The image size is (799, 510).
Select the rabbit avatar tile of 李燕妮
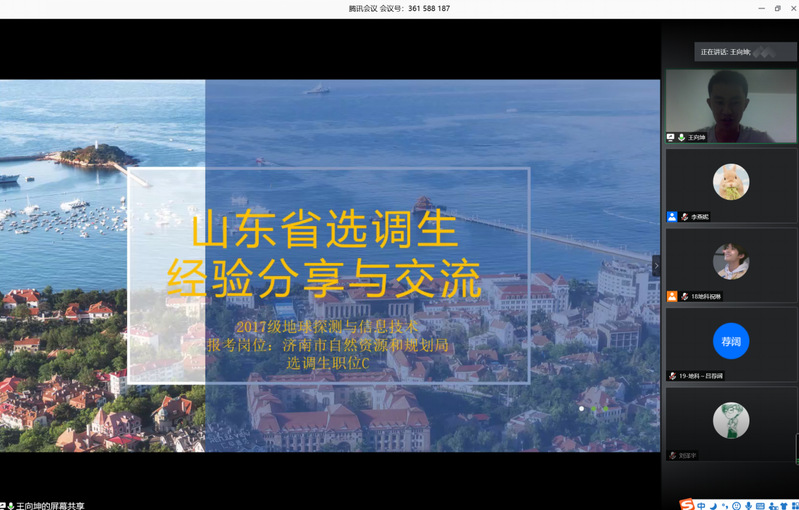tap(731, 182)
